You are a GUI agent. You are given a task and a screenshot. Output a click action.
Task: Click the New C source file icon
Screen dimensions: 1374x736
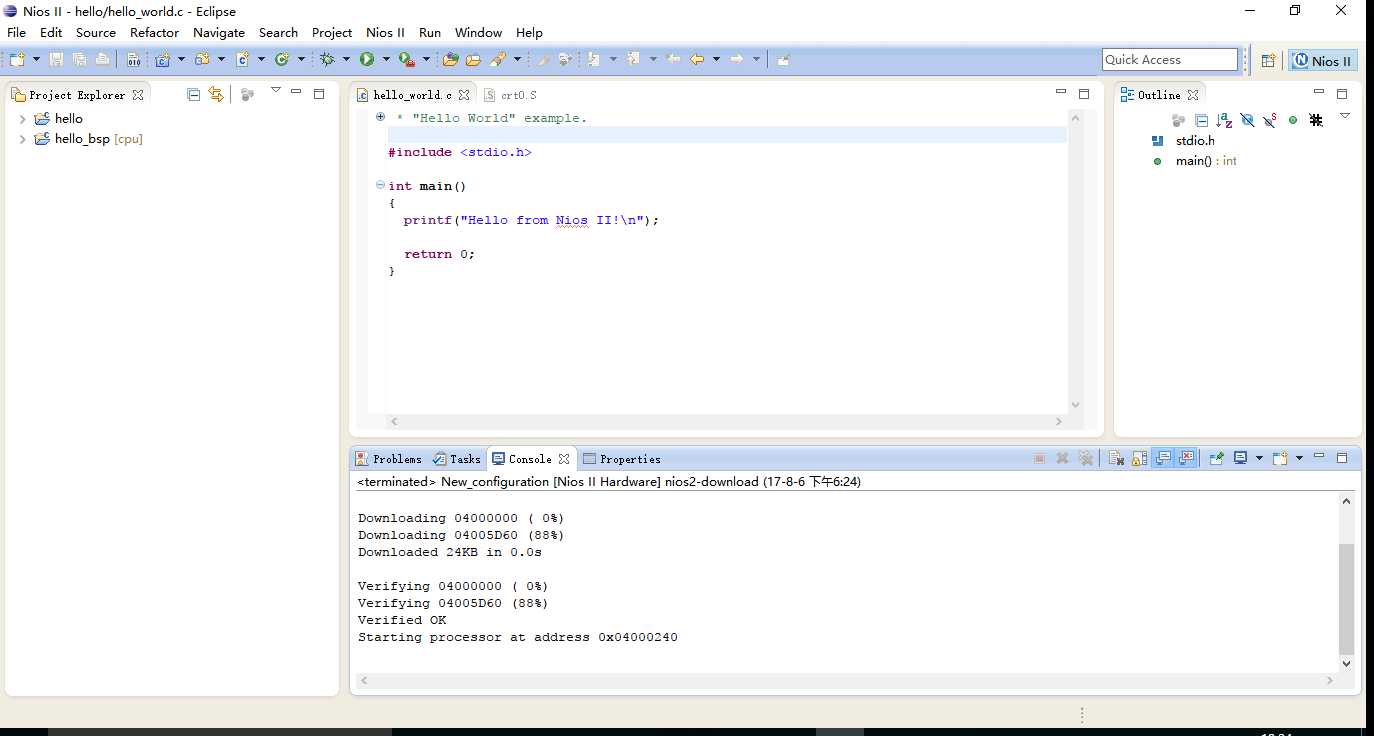pyautogui.click(x=242, y=59)
